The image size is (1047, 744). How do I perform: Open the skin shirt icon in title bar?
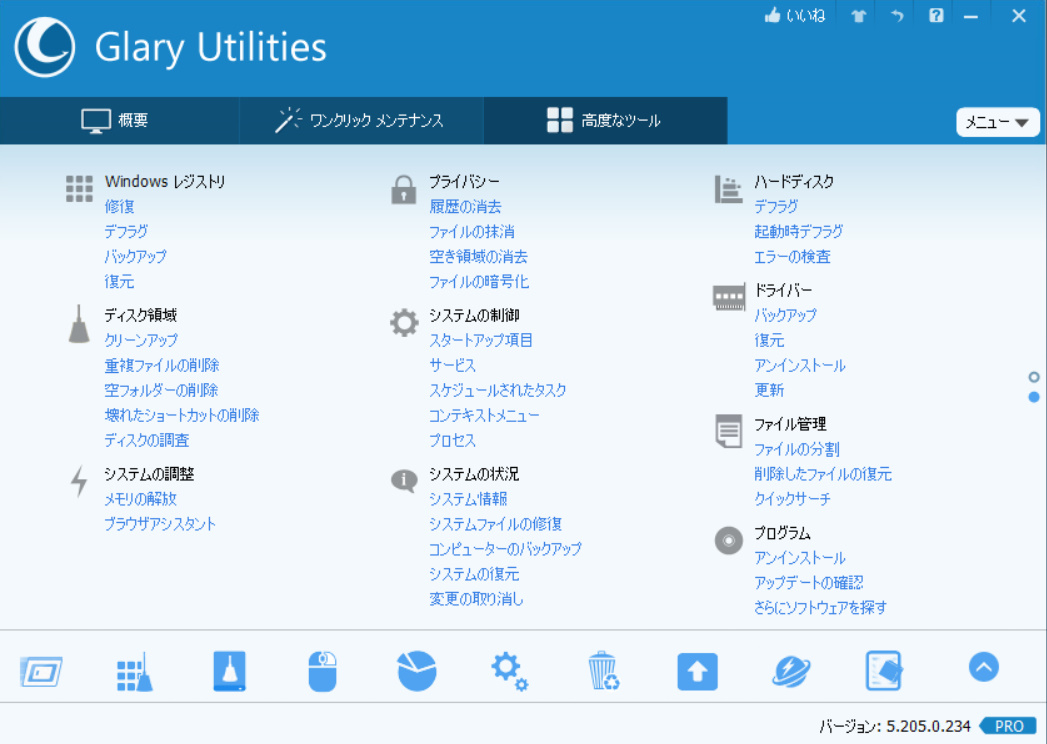pos(859,15)
